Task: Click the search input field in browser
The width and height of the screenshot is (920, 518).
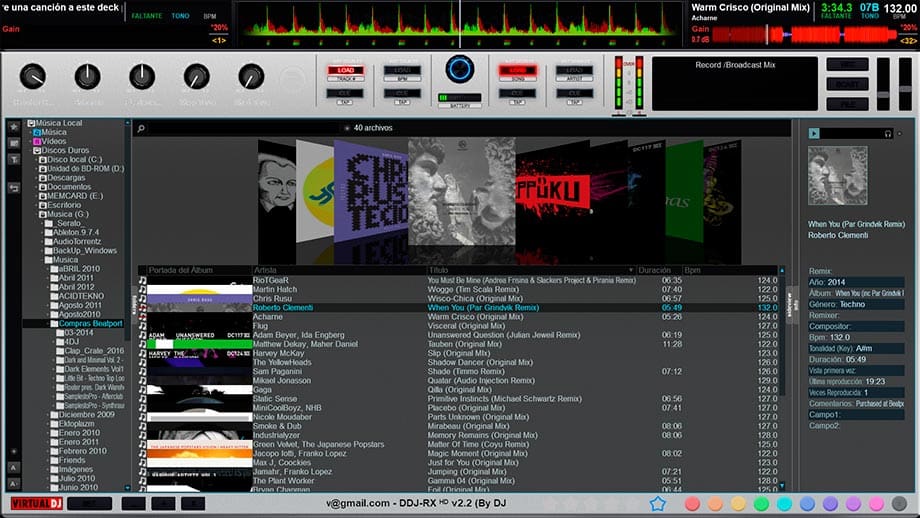Action: 243,128
